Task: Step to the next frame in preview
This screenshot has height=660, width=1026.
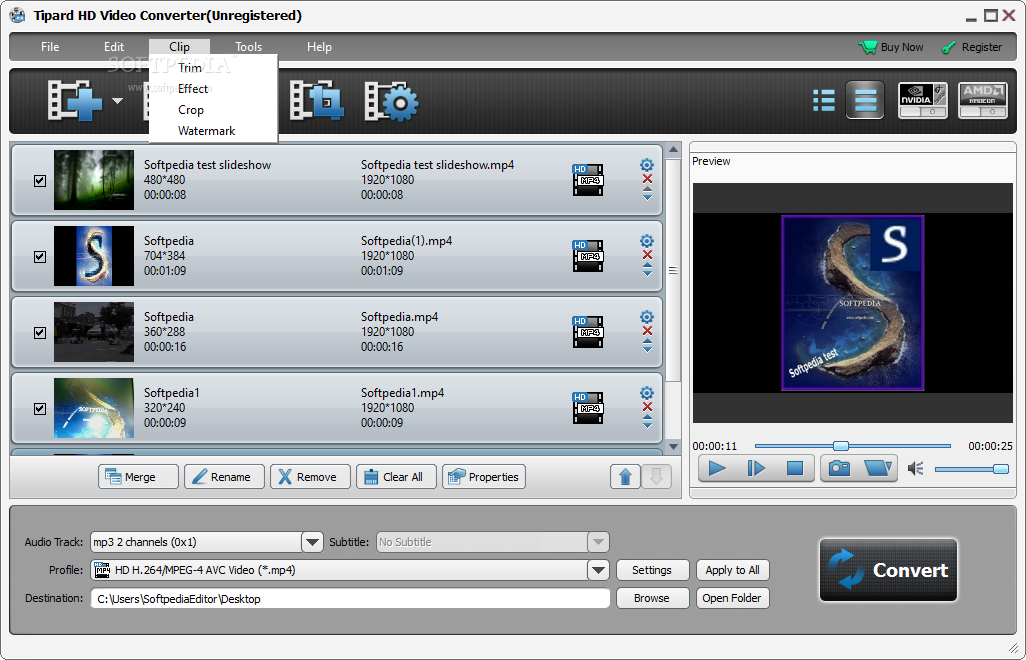Action: pos(756,468)
